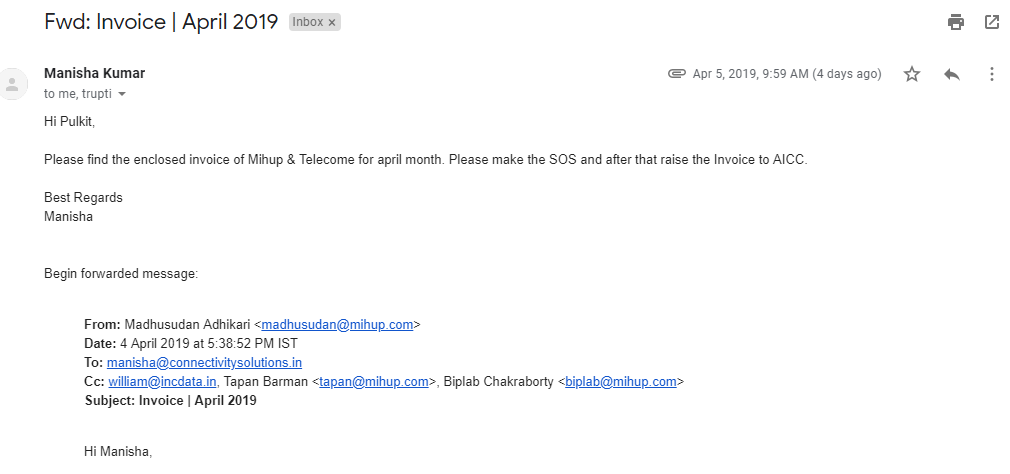The width and height of the screenshot is (1010, 474).
Task: Click Manisha Kumar's profile avatar
Action: pos(13,83)
